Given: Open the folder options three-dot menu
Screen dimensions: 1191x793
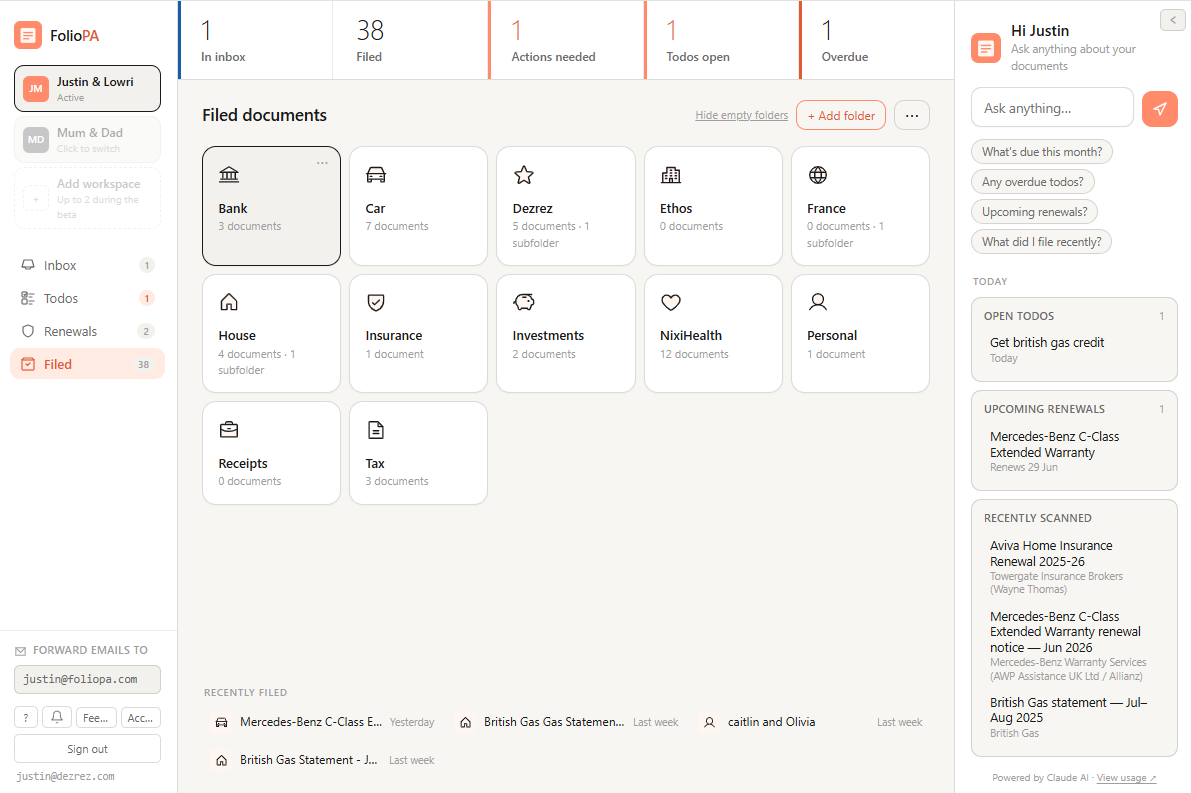Looking at the screenshot, I should click(912, 115).
